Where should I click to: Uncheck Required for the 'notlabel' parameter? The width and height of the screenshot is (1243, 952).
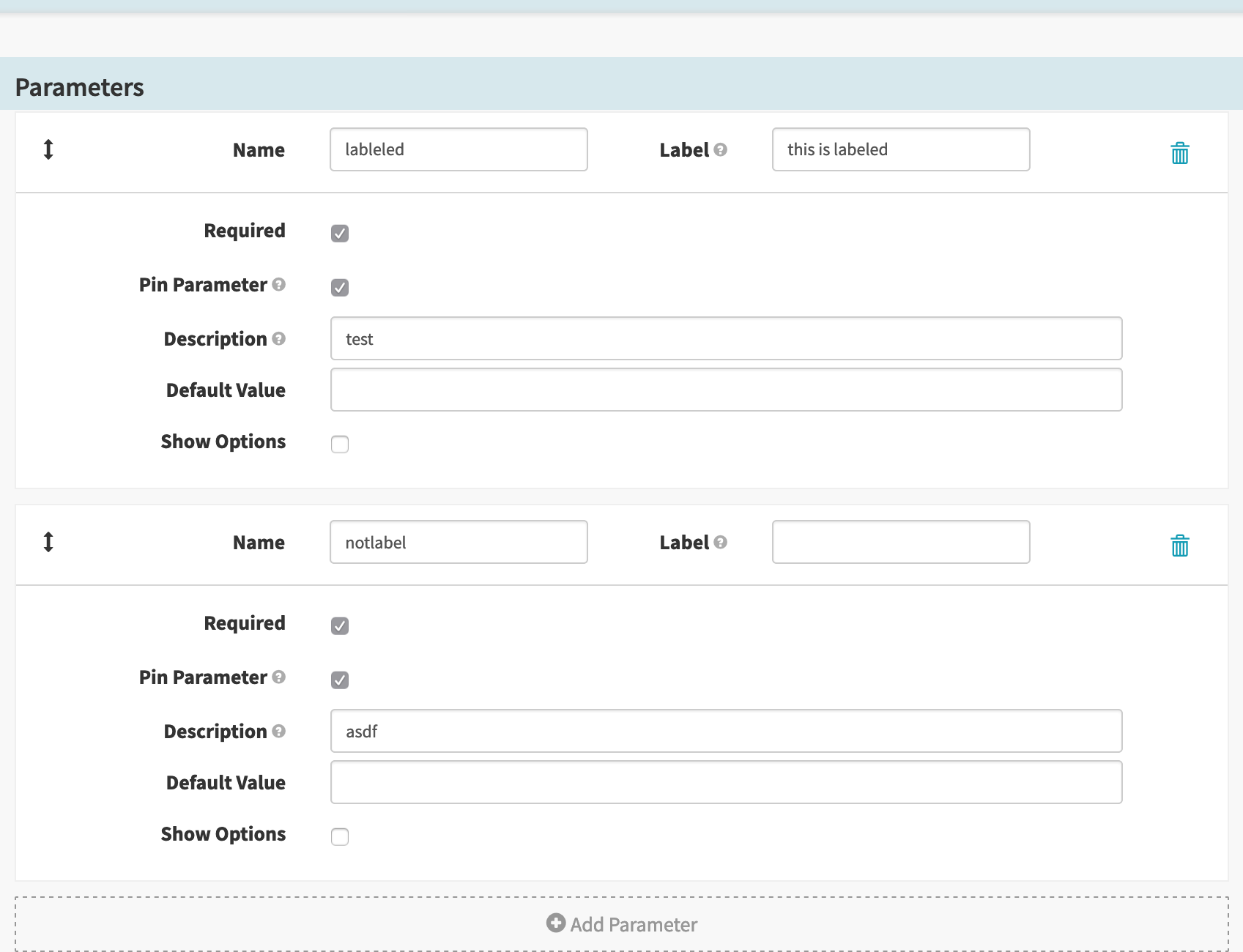(x=339, y=625)
